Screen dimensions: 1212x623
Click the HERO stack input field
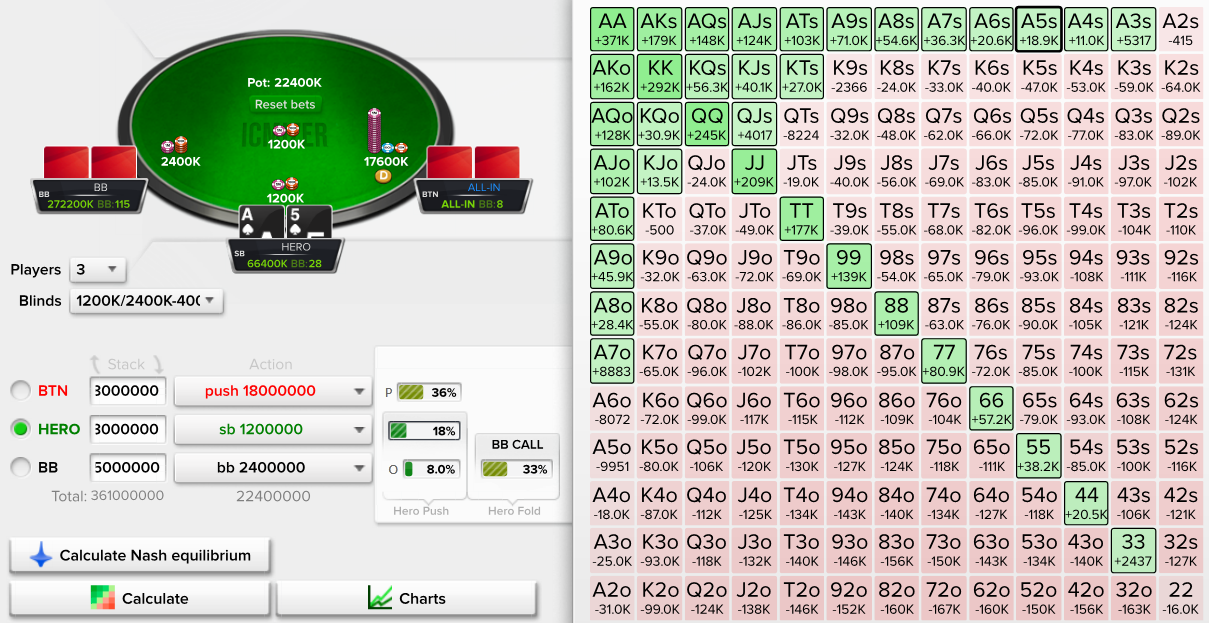point(128,429)
